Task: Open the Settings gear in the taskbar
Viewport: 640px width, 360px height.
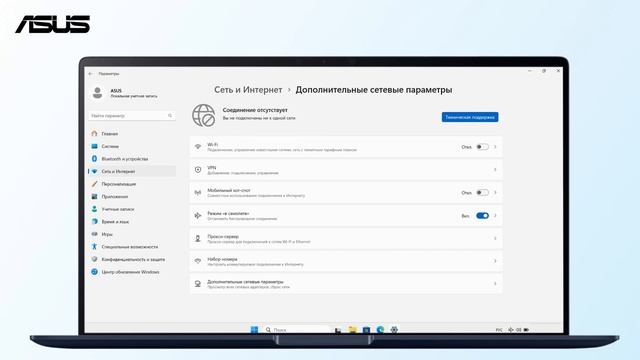Action: (x=394, y=329)
